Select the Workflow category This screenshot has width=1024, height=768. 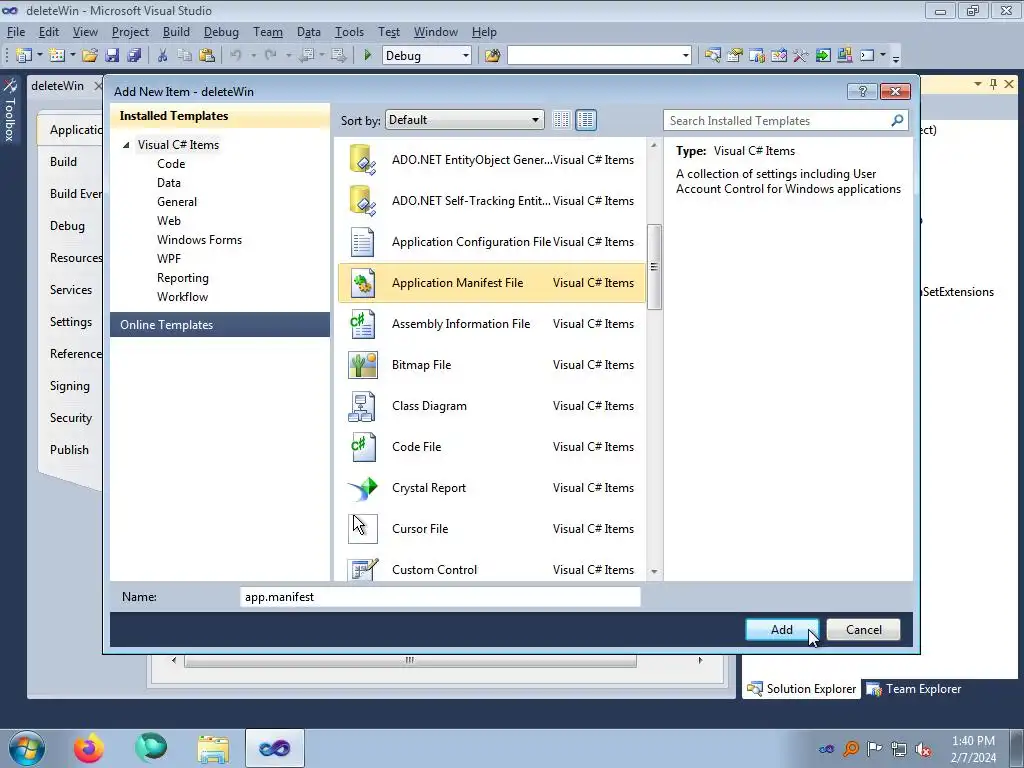182,296
